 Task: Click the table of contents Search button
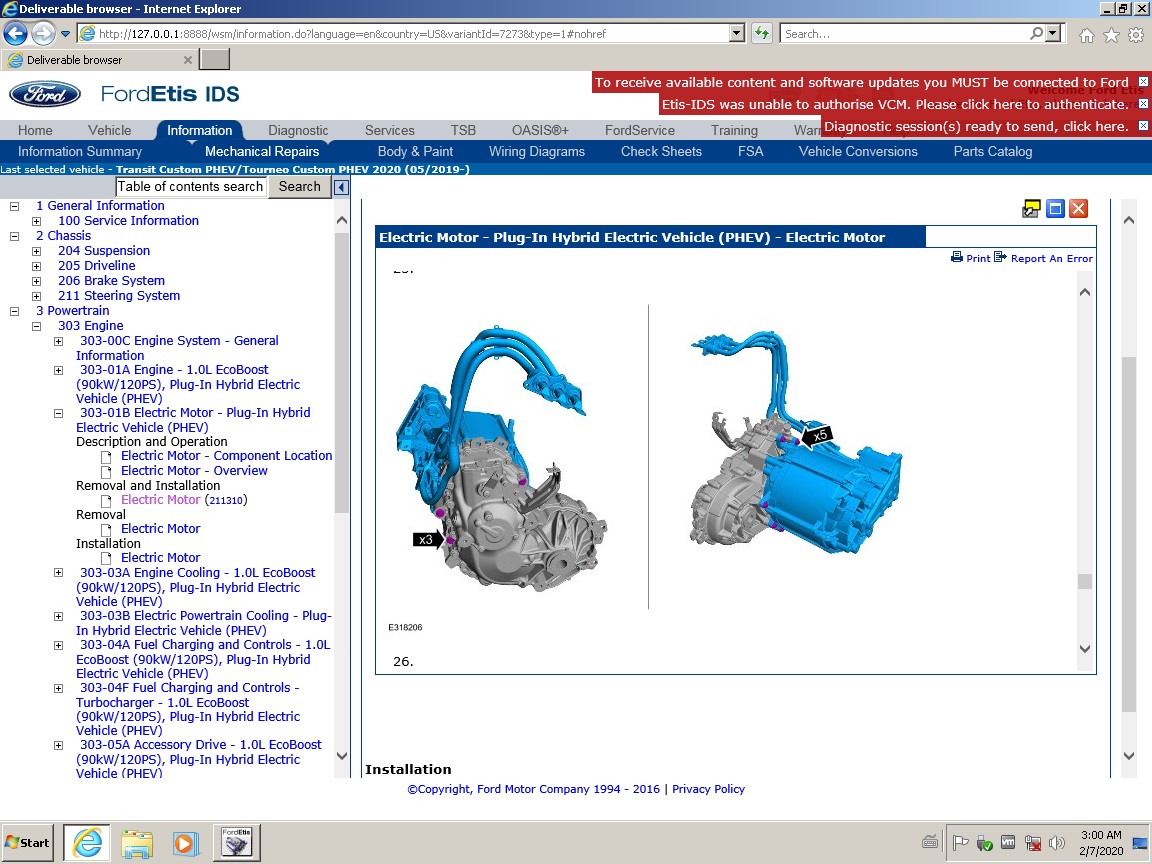[299, 187]
